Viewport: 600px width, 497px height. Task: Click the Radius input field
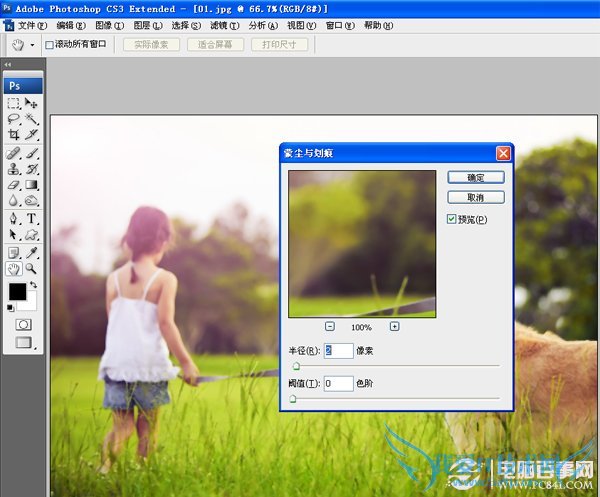(339, 350)
